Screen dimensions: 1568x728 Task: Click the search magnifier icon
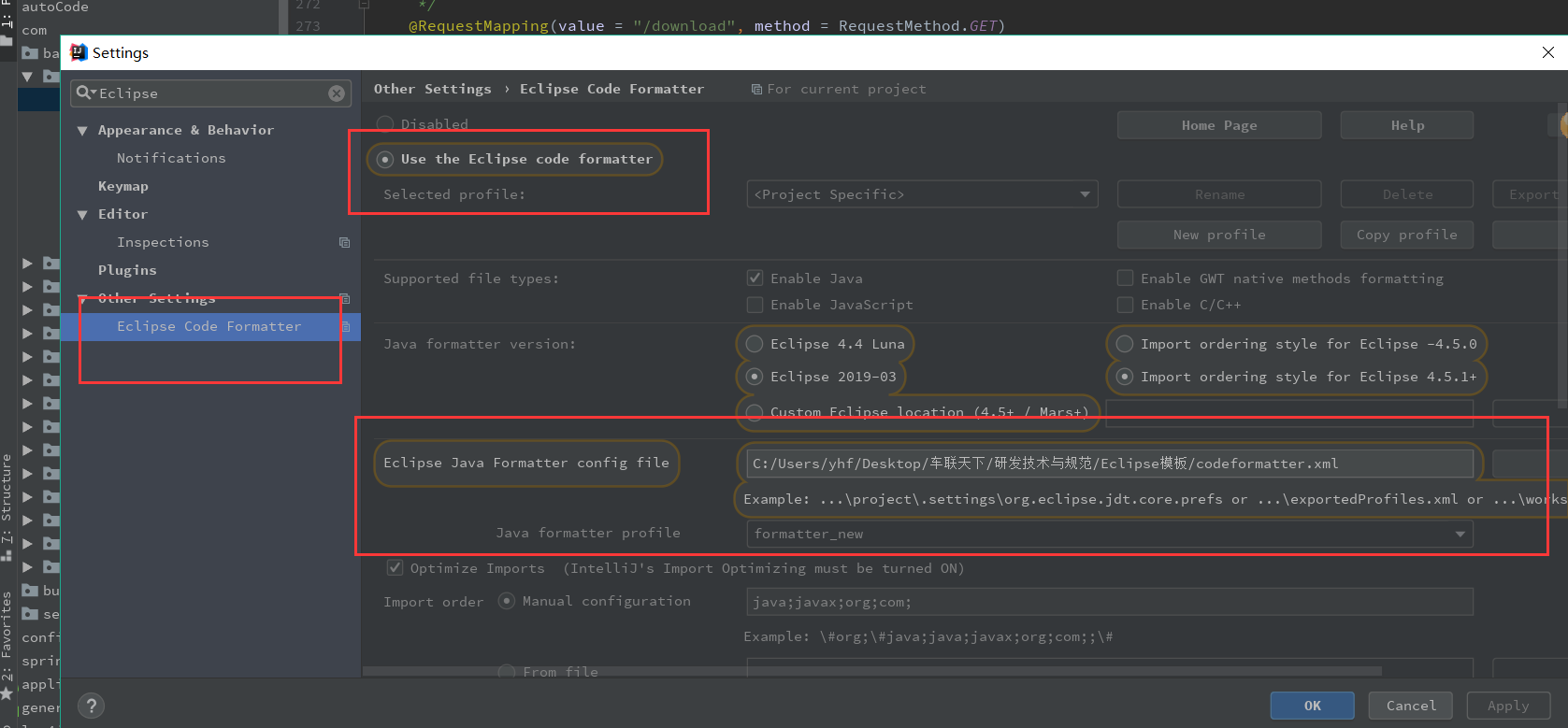(x=85, y=93)
